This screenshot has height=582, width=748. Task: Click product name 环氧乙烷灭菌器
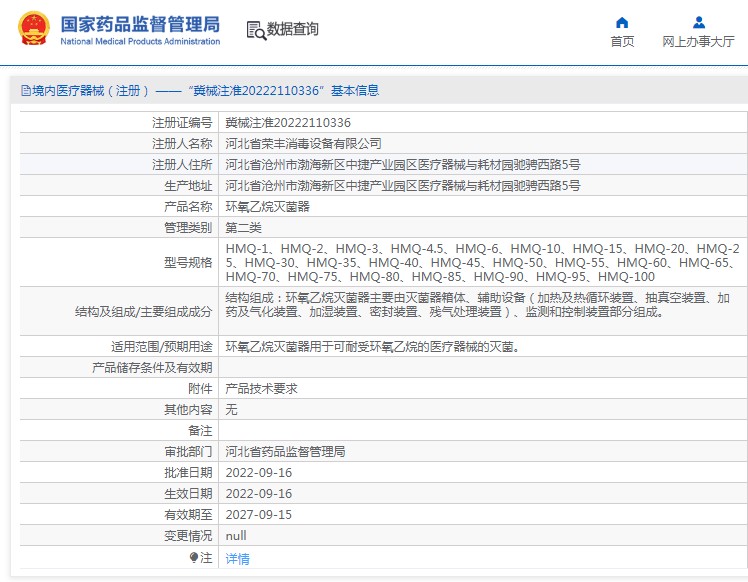268,207
